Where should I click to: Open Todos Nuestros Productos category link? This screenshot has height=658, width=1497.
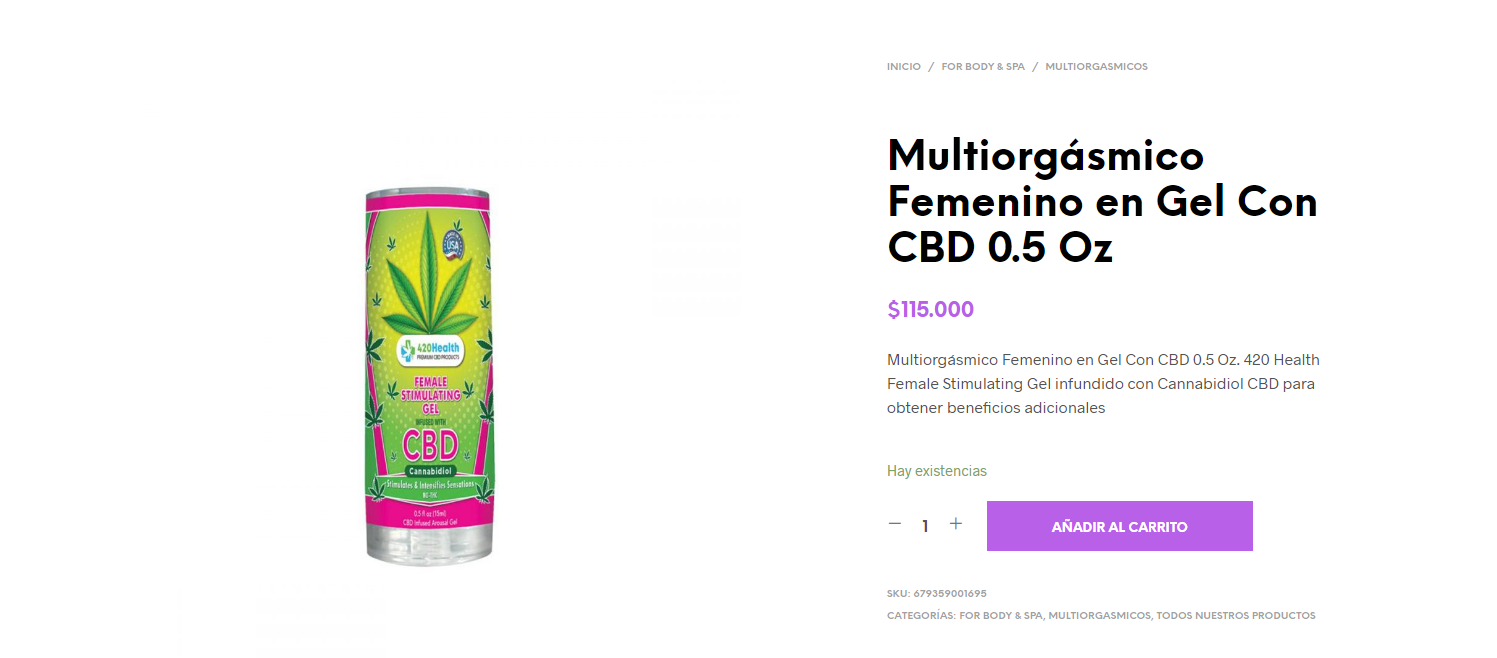click(1236, 616)
